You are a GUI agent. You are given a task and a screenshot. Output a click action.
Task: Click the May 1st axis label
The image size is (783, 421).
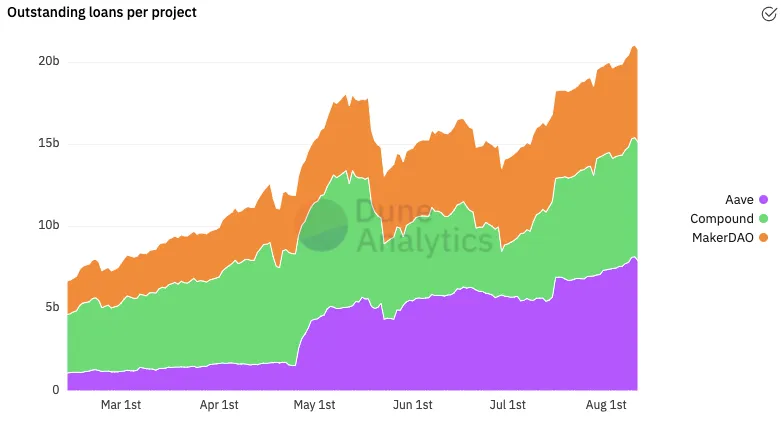point(314,405)
